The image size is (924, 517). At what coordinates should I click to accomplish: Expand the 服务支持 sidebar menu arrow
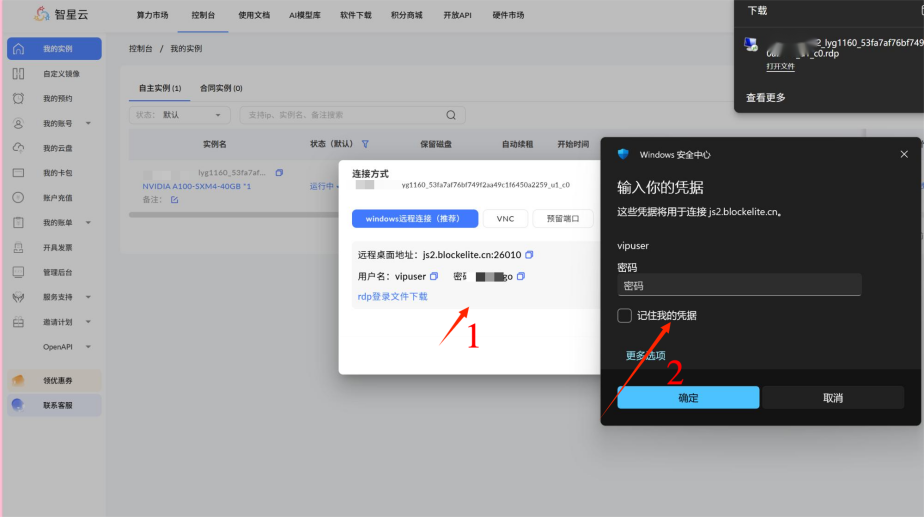[88, 297]
